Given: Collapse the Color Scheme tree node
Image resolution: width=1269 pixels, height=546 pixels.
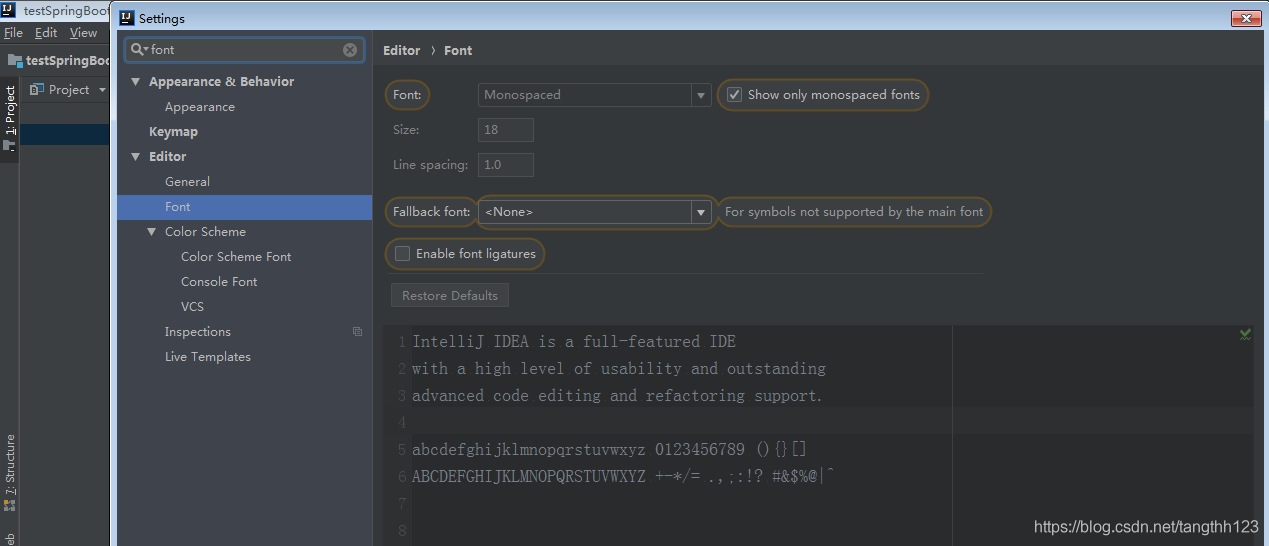Looking at the screenshot, I should 152,232.
